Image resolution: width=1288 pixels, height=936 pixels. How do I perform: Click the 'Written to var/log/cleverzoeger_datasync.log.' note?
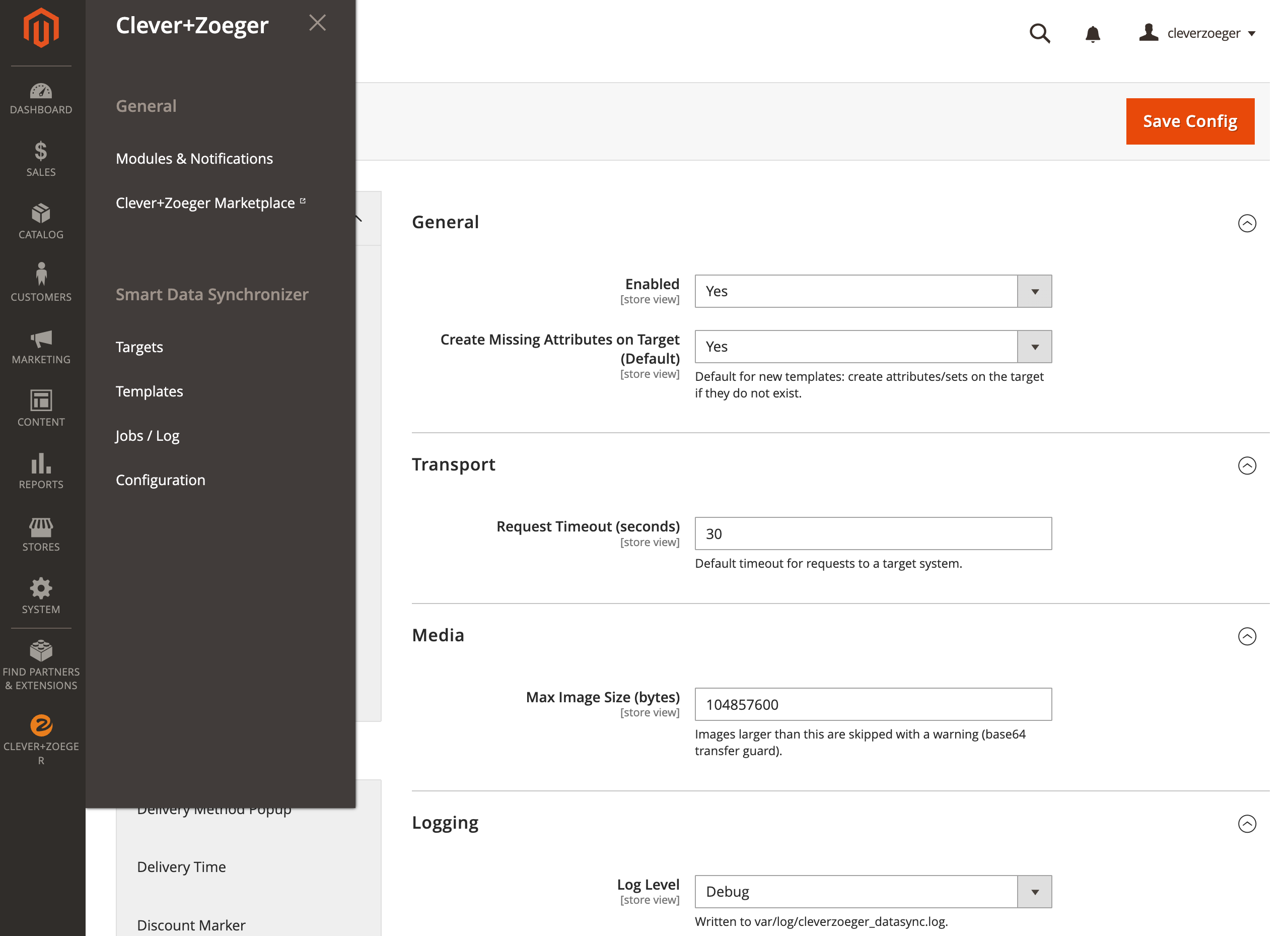(x=821, y=921)
